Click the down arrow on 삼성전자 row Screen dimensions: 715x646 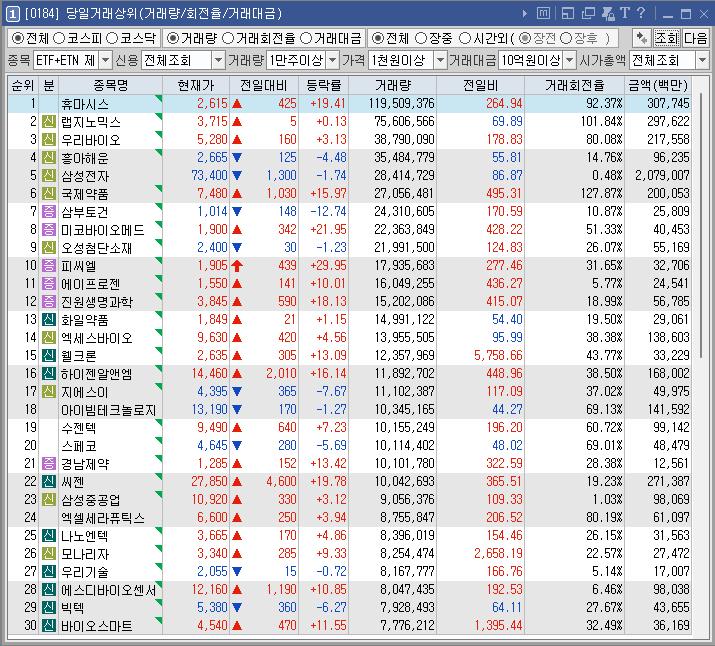(x=237, y=176)
